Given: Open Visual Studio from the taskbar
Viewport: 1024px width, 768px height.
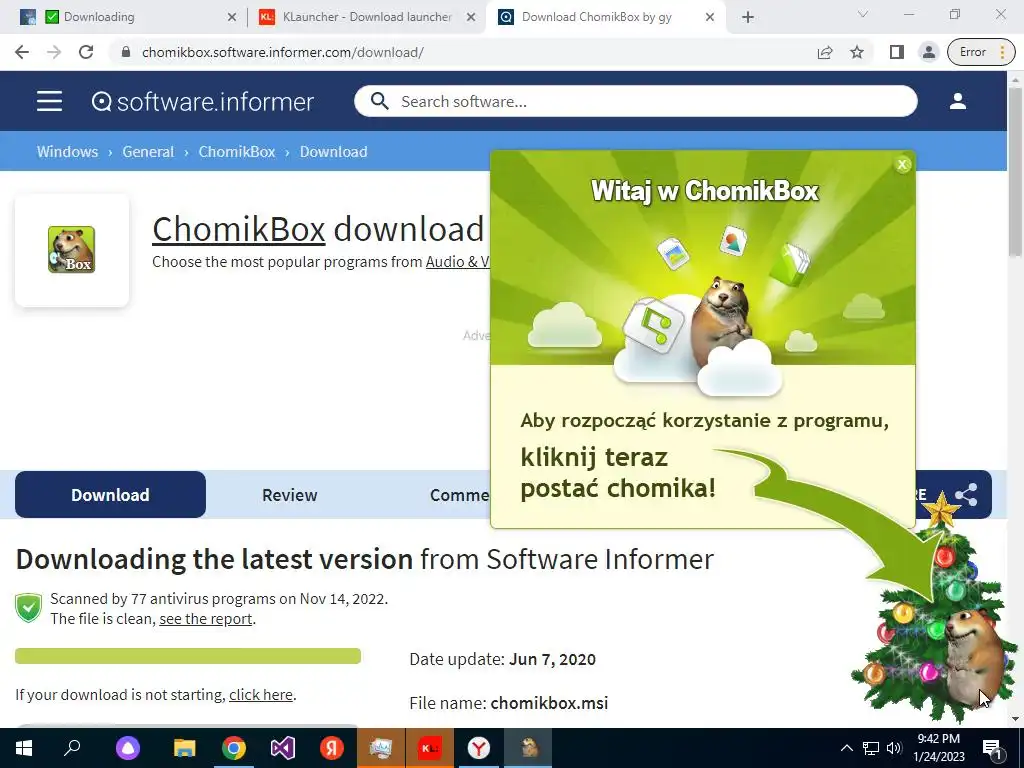Looking at the screenshot, I should tap(283, 748).
